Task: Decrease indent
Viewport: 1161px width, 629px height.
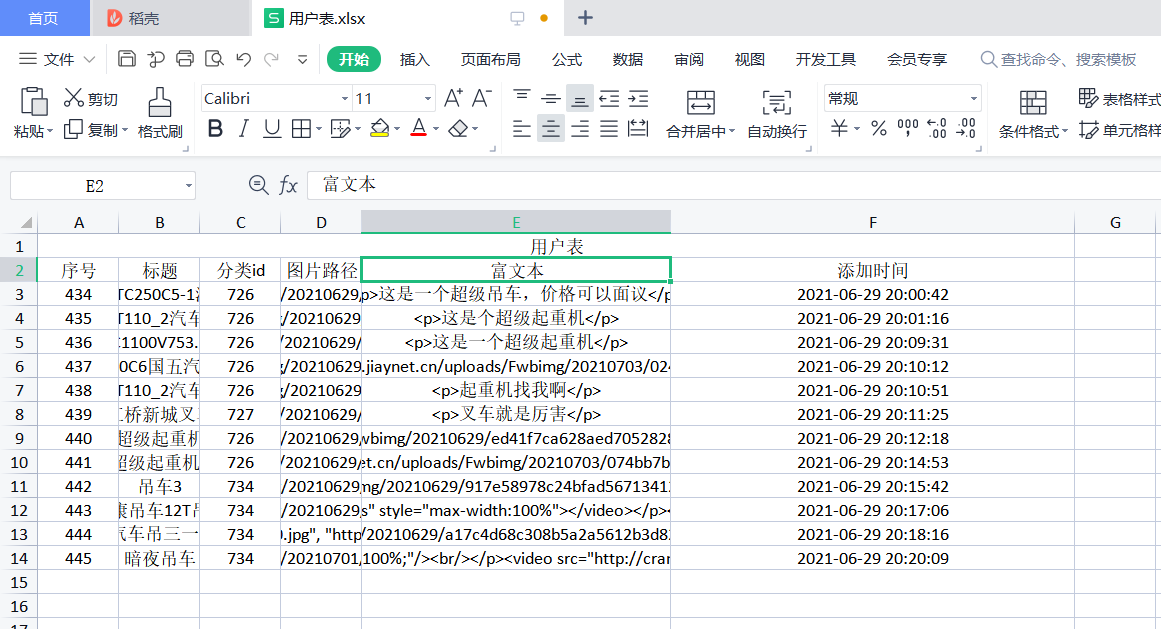Action: tap(609, 98)
